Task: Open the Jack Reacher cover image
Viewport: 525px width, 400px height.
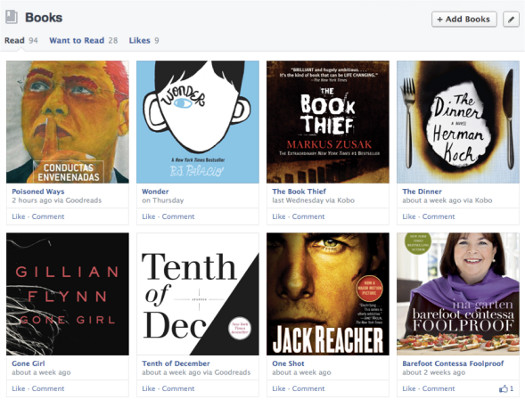Action: click(x=328, y=294)
